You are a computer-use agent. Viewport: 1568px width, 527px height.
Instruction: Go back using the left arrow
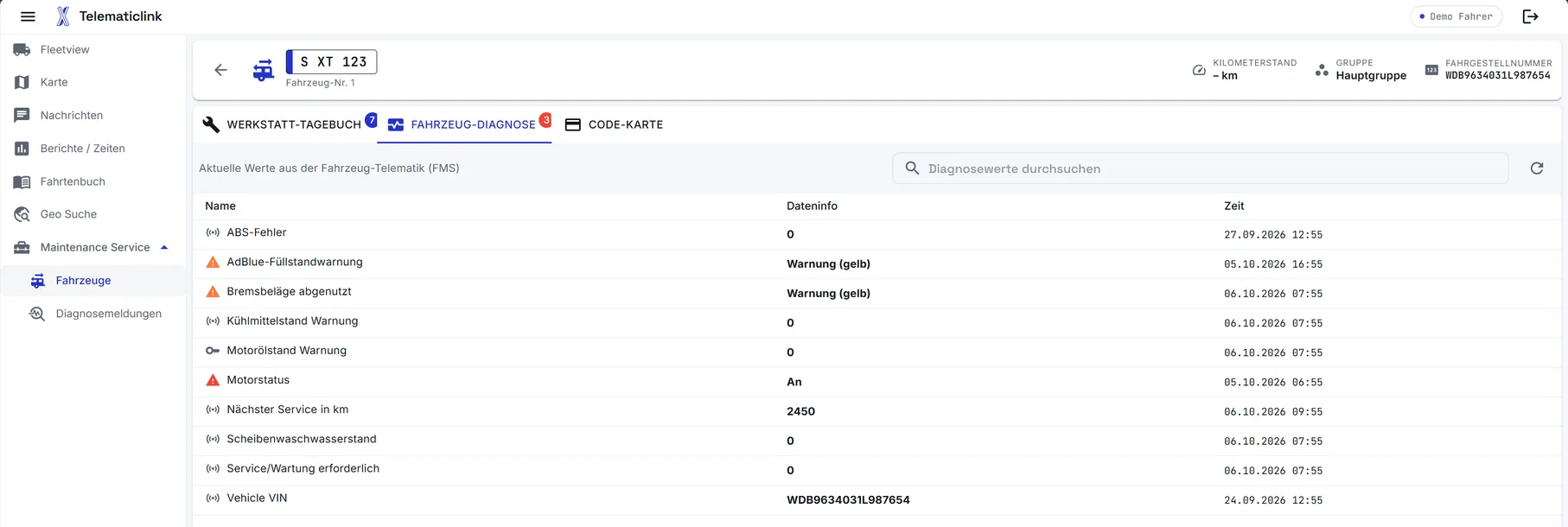point(221,70)
